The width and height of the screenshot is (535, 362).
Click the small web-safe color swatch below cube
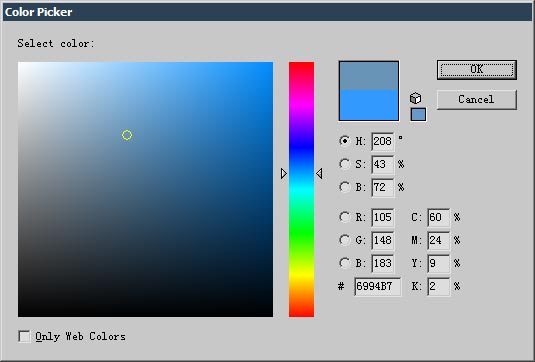coord(418,114)
